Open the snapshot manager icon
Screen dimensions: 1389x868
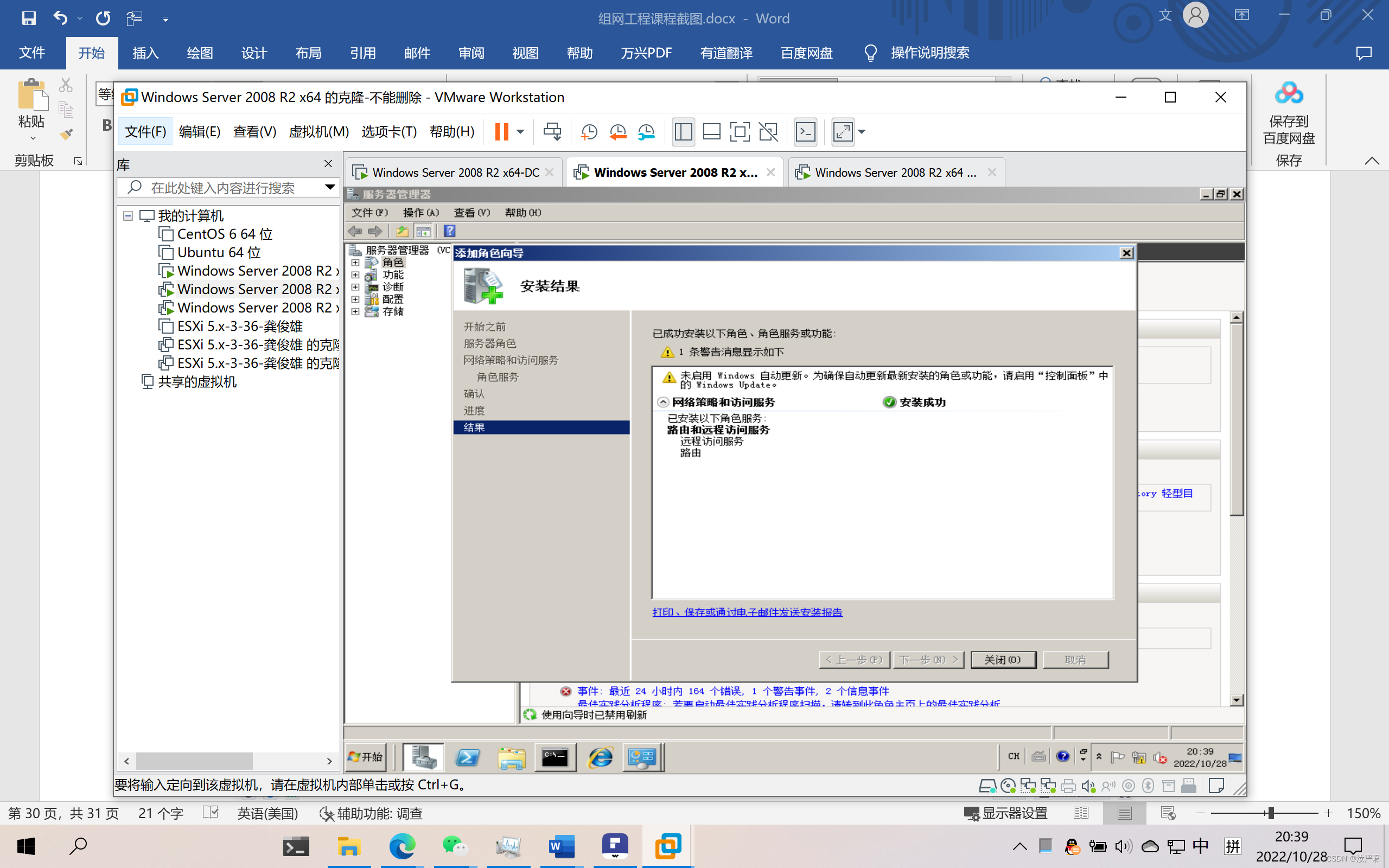(646, 131)
